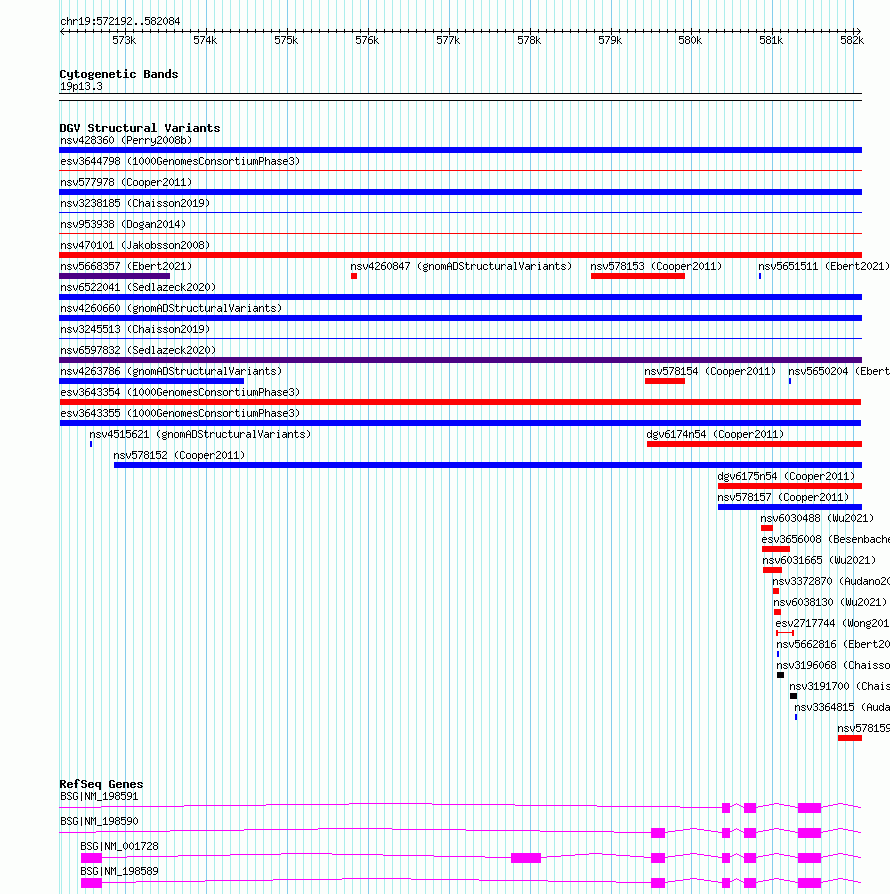Select BSG|NM_001728 transcript label

[x=119, y=847]
